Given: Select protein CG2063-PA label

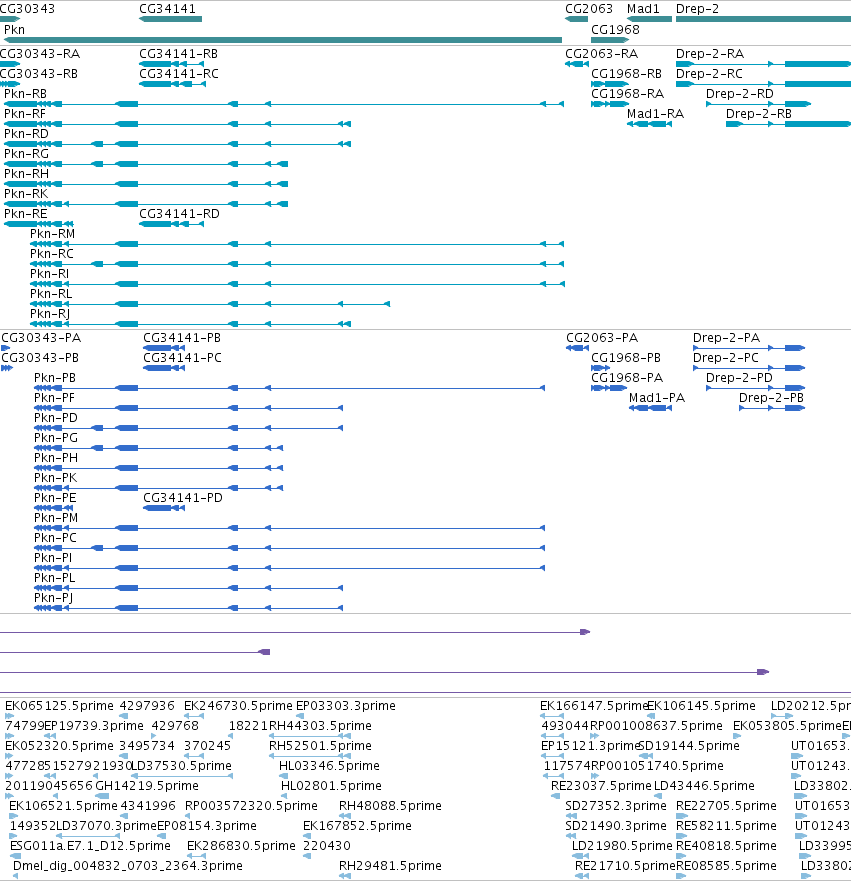Looking at the screenshot, I should click(x=602, y=338).
